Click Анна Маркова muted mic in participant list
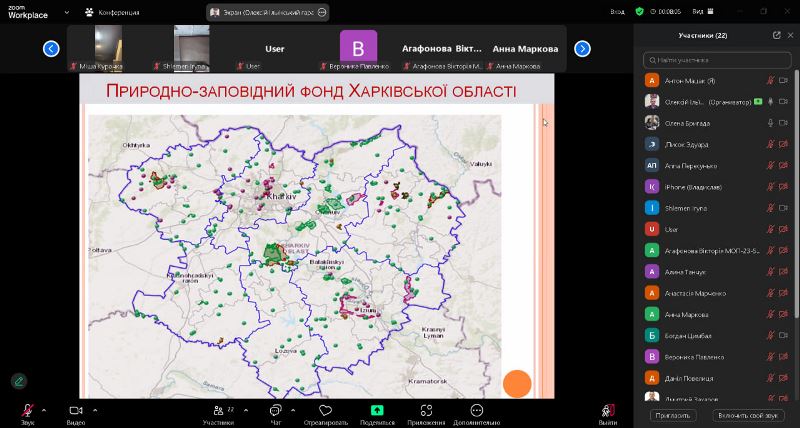The height and width of the screenshot is (428, 800). [770, 314]
